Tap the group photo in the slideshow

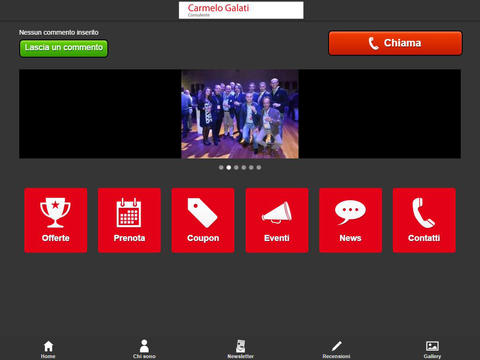click(240, 114)
